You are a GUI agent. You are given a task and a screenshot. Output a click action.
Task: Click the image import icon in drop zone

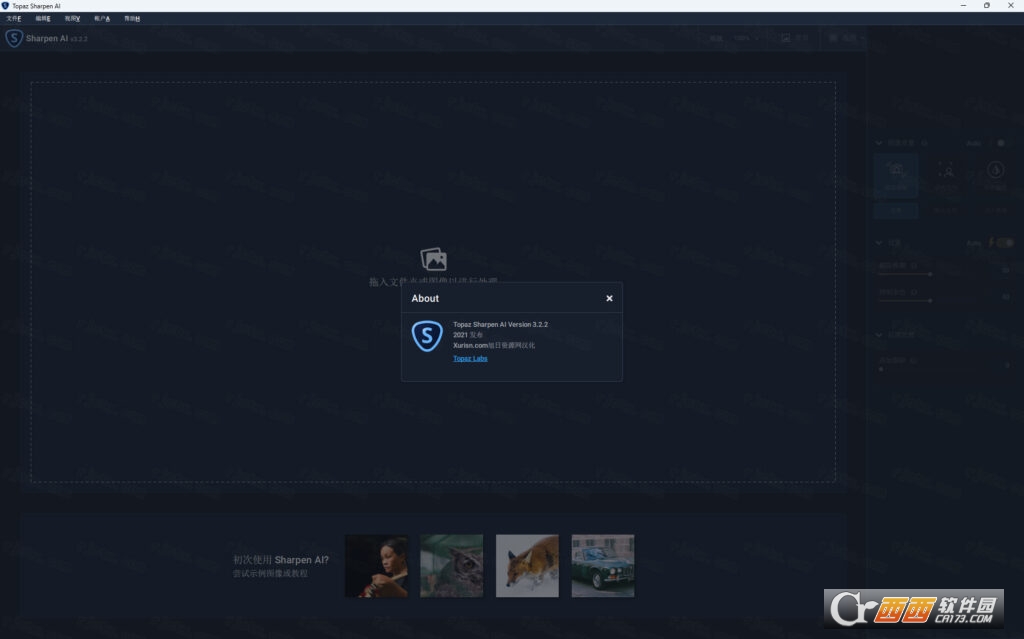434,259
